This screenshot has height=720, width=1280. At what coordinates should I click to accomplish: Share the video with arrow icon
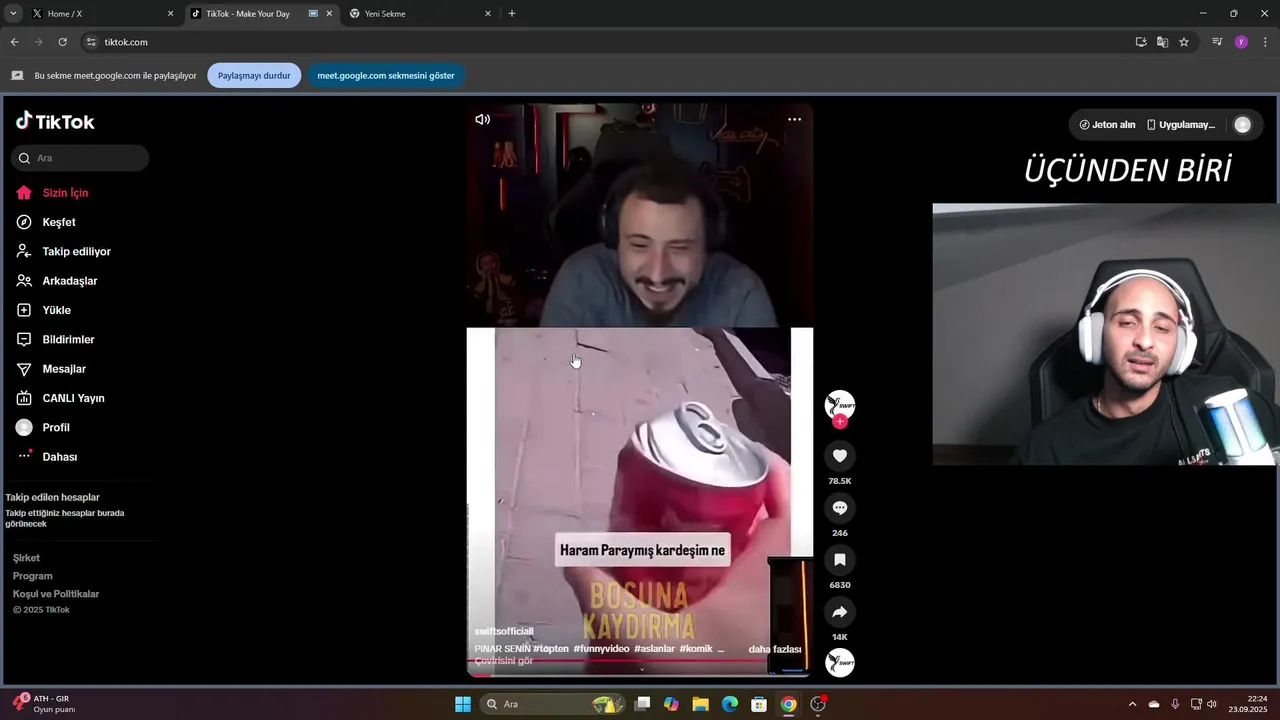[x=840, y=612]
